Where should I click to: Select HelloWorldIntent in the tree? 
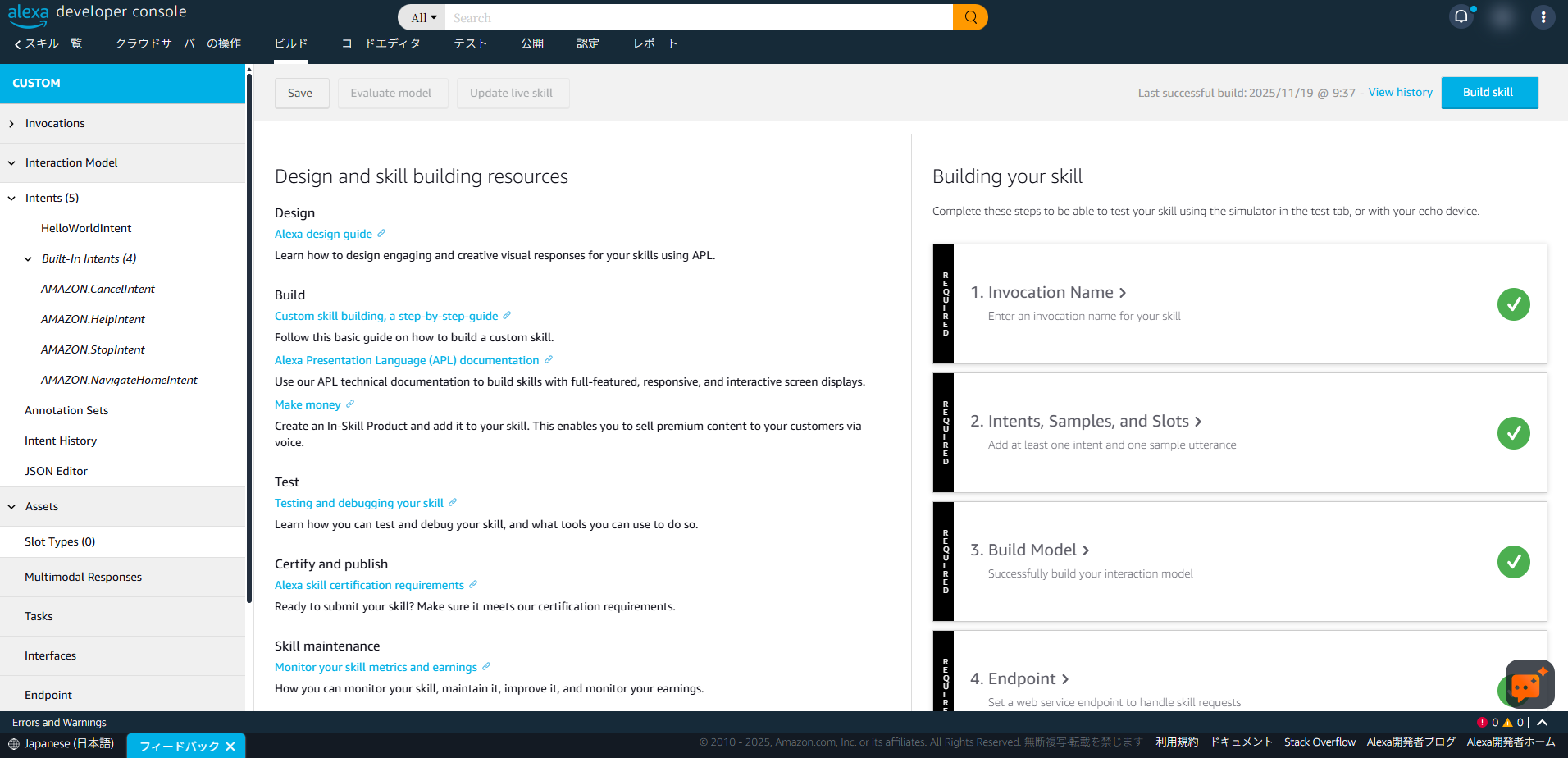[x=86, y=228]
